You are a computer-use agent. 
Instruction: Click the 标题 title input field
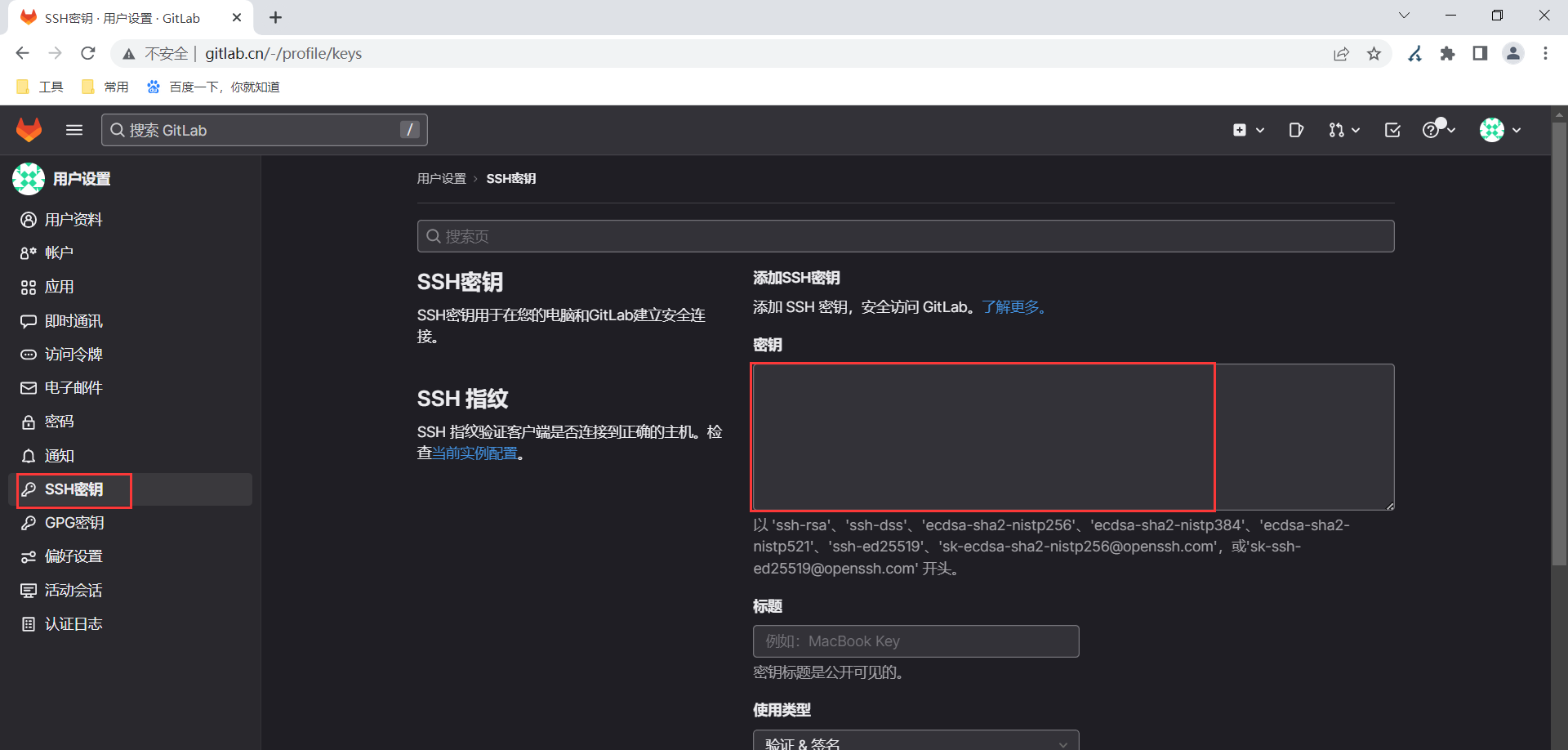point(915,641)
